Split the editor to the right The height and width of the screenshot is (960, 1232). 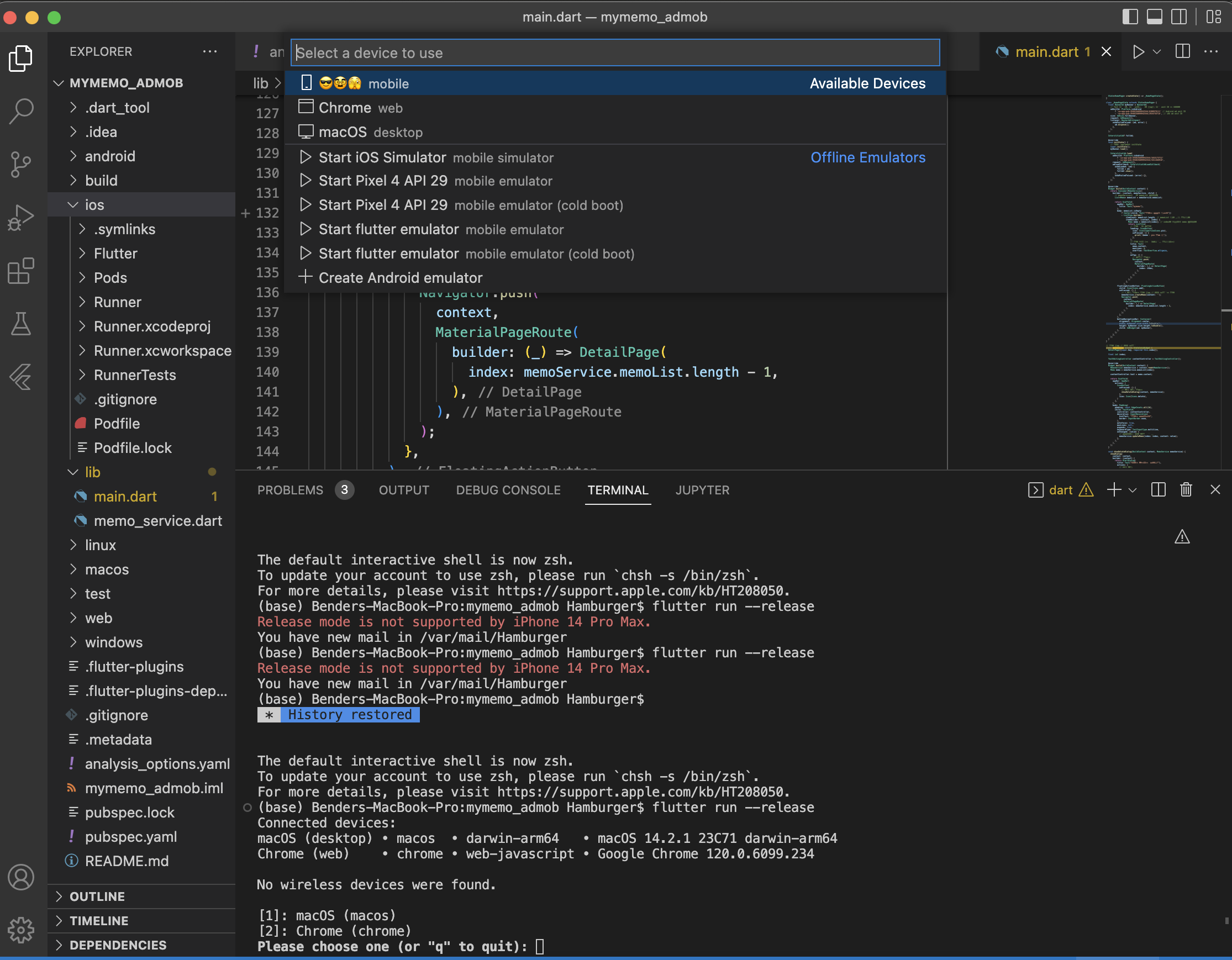[1182, 52]
